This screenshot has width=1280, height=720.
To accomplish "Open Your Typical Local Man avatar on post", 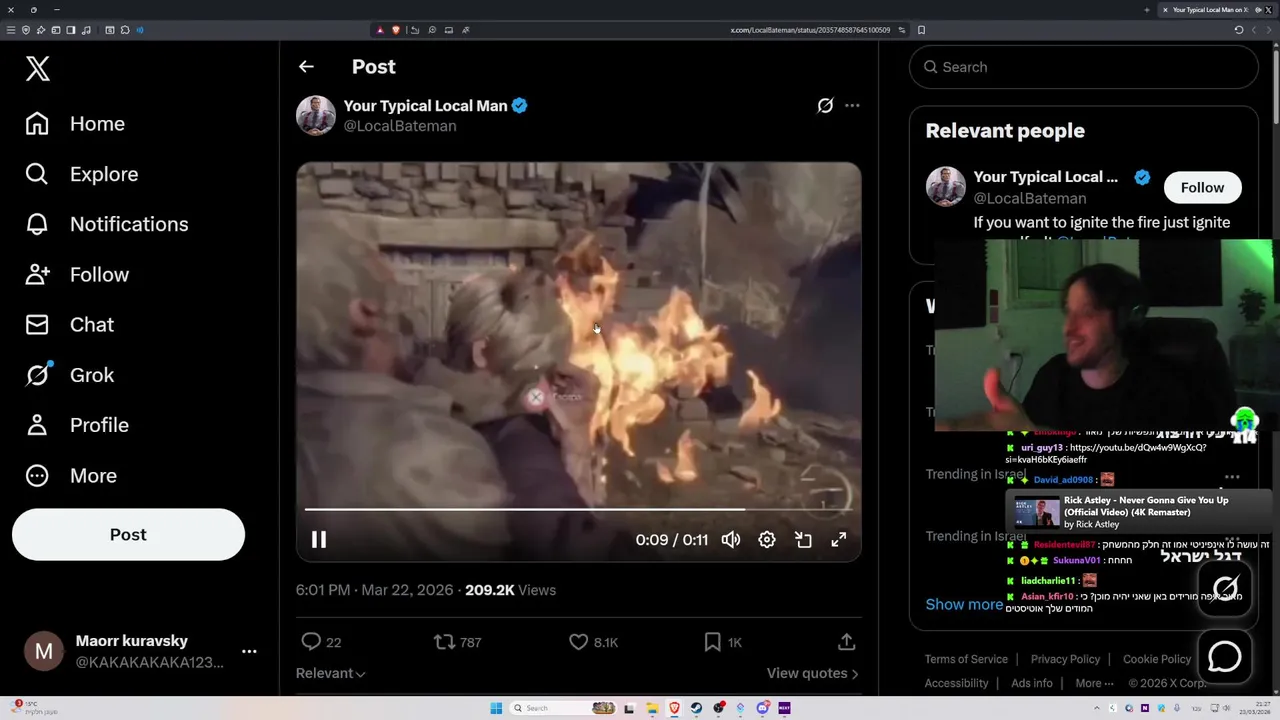I will (x=316, y=115).
